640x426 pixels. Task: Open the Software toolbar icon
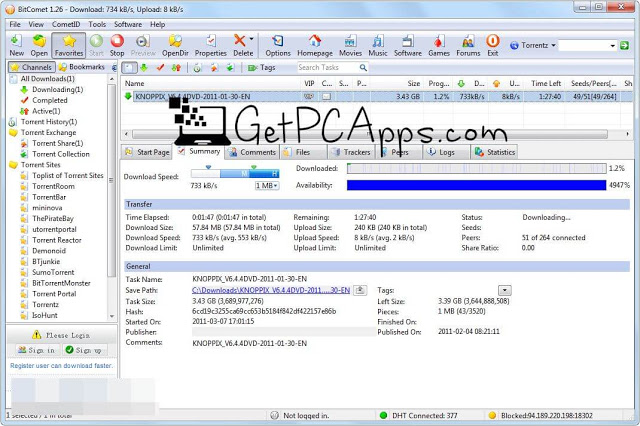coord(408,45)
